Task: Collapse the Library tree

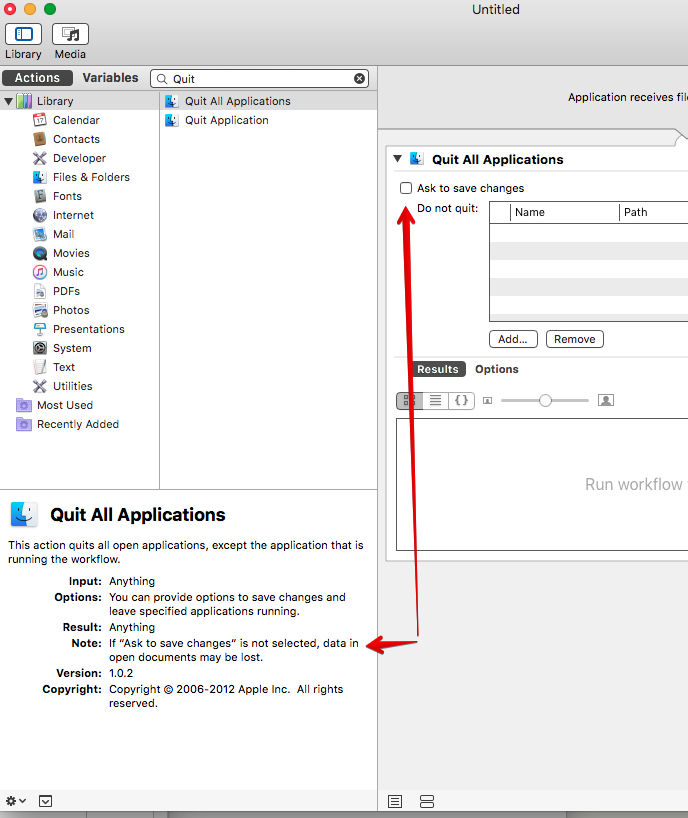Action: pyautogui.click(x=8, y=101)
